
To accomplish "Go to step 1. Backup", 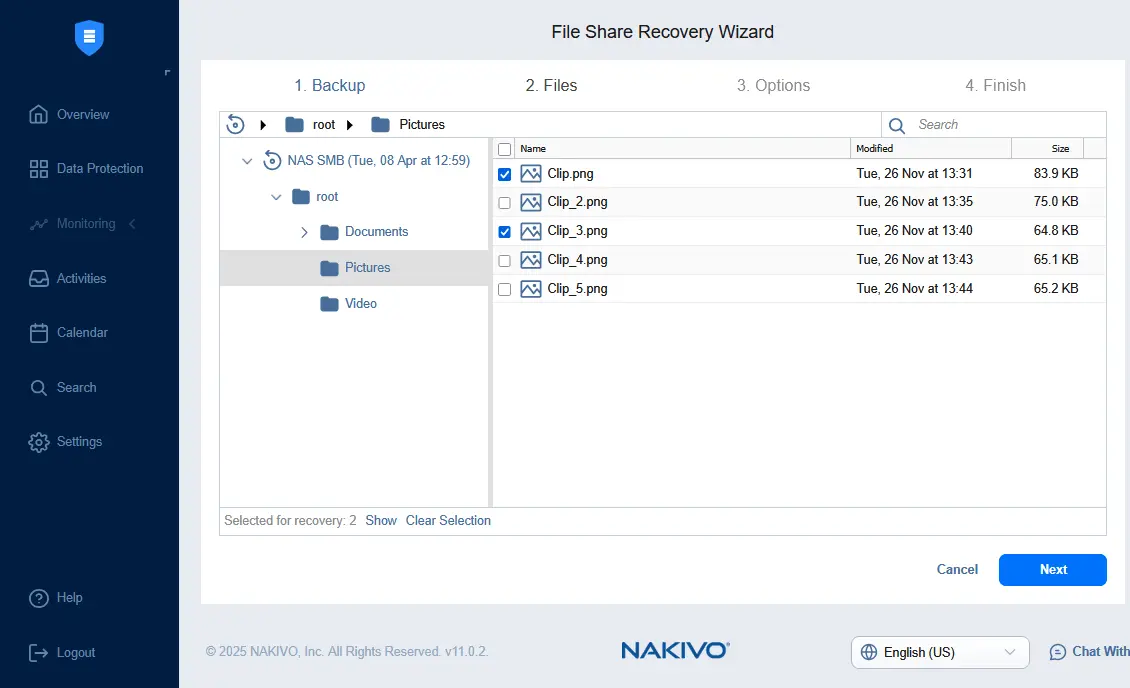I will (329, 85).
